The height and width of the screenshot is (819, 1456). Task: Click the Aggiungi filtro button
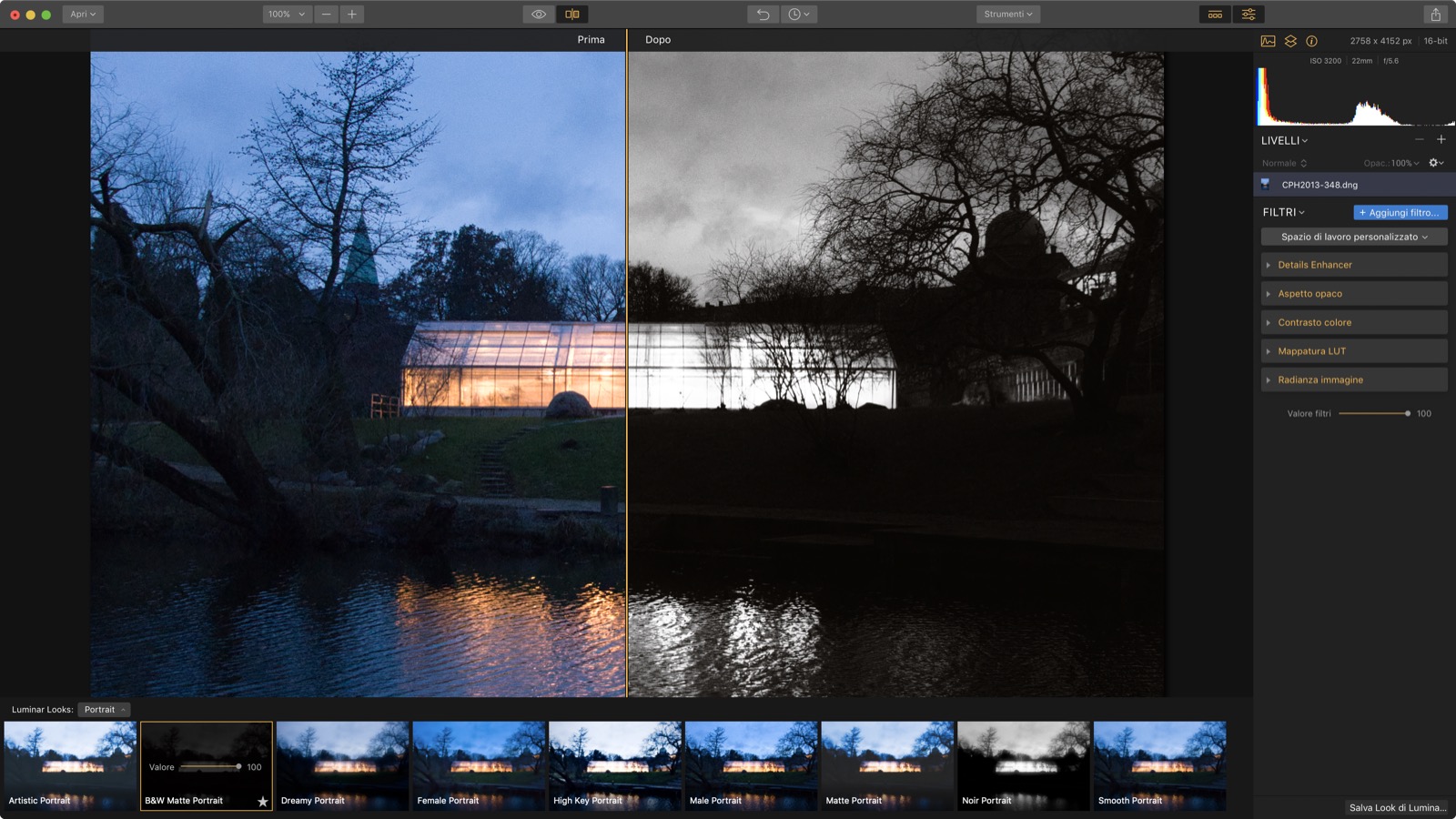(1400, 213)
